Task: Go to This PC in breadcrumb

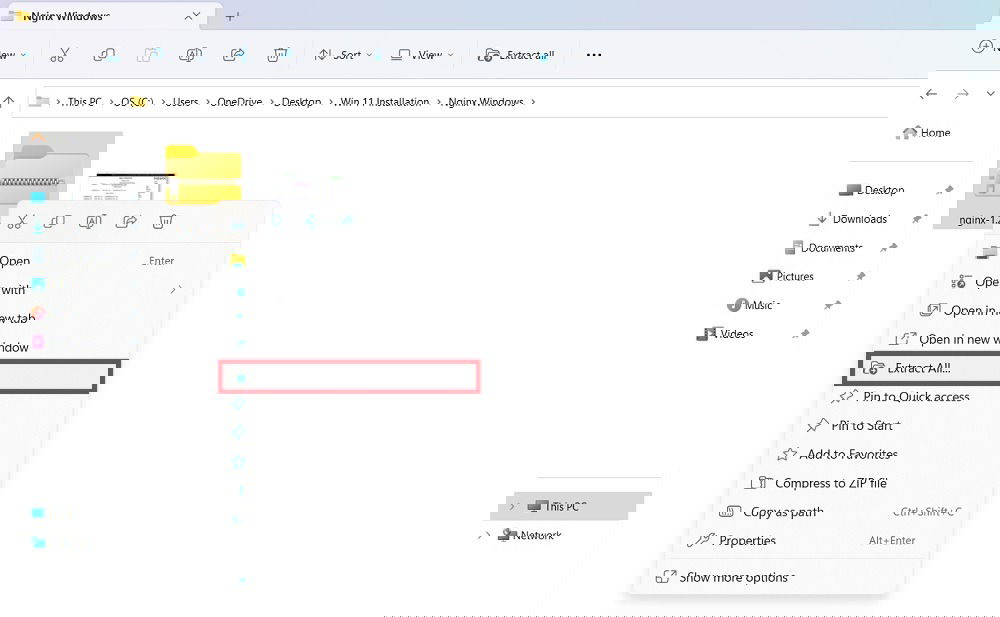Action: [x=85, y=101]
